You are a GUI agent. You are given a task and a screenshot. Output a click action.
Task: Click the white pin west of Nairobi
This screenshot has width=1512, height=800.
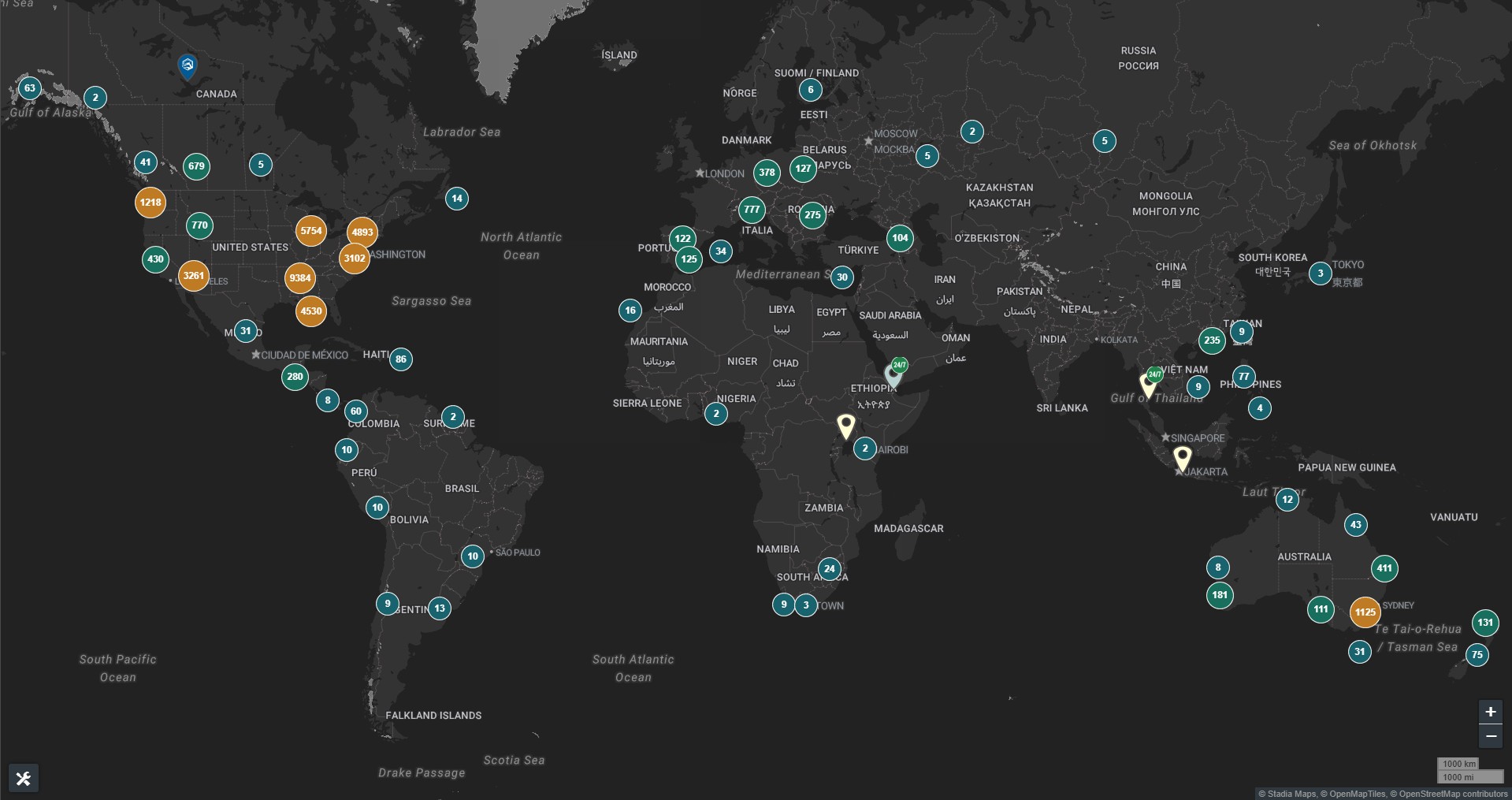coord(845,426)
